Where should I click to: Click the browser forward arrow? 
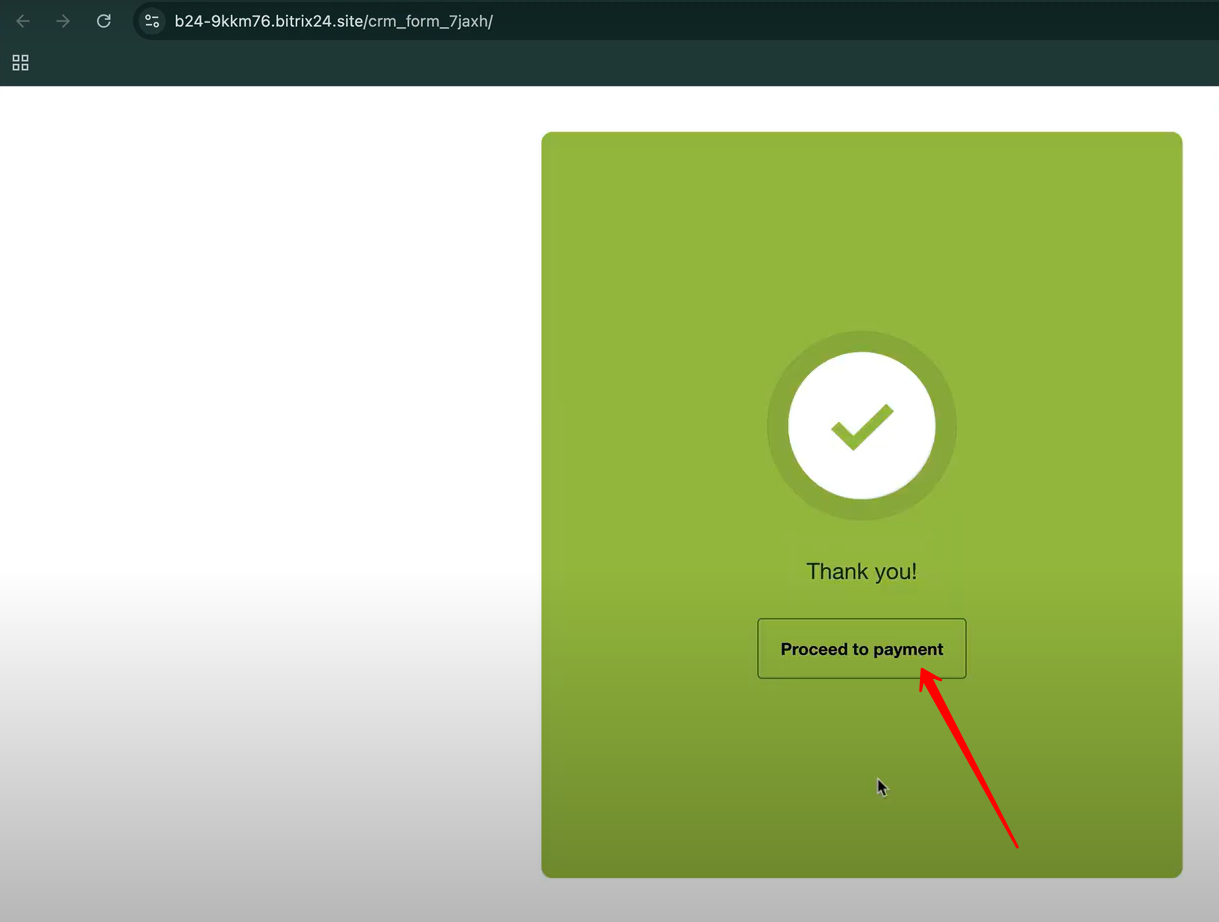point(63,21)
